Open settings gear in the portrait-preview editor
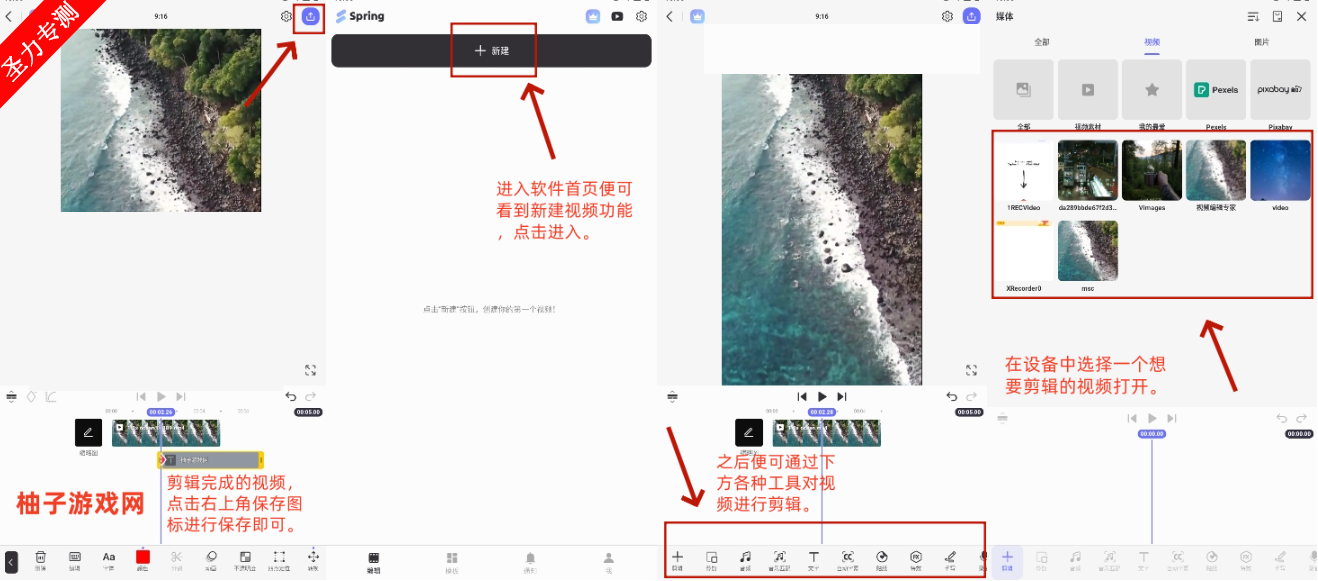The width and height of the screenshot is (1318, 581). pyautogui.click(x=947, y=17)
